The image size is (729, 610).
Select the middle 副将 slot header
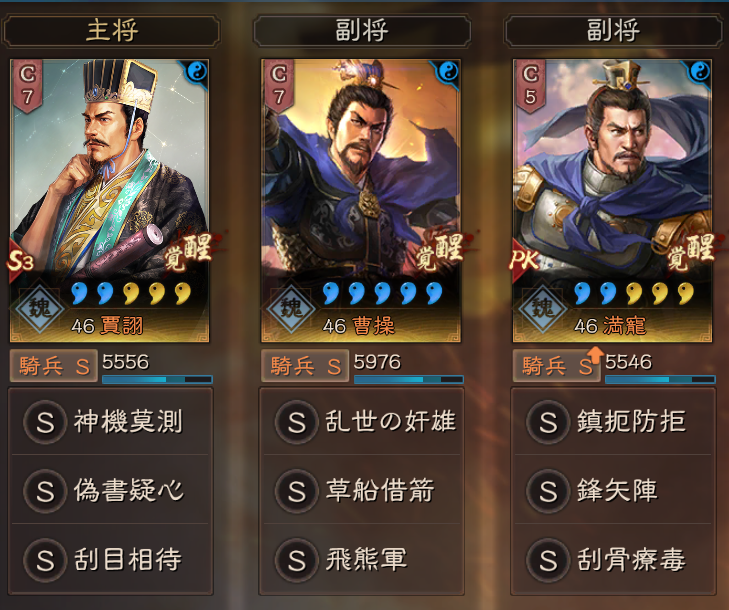(362, 31)
